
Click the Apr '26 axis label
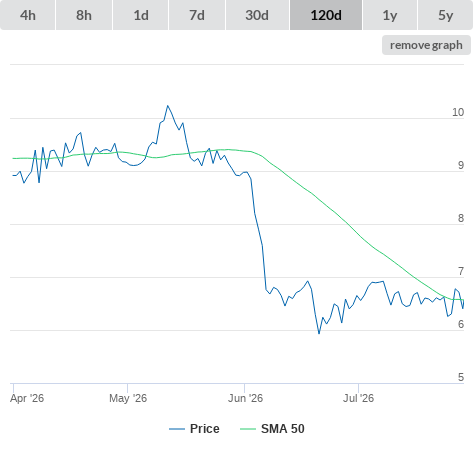pyautogui.click(x=27, y=398)
